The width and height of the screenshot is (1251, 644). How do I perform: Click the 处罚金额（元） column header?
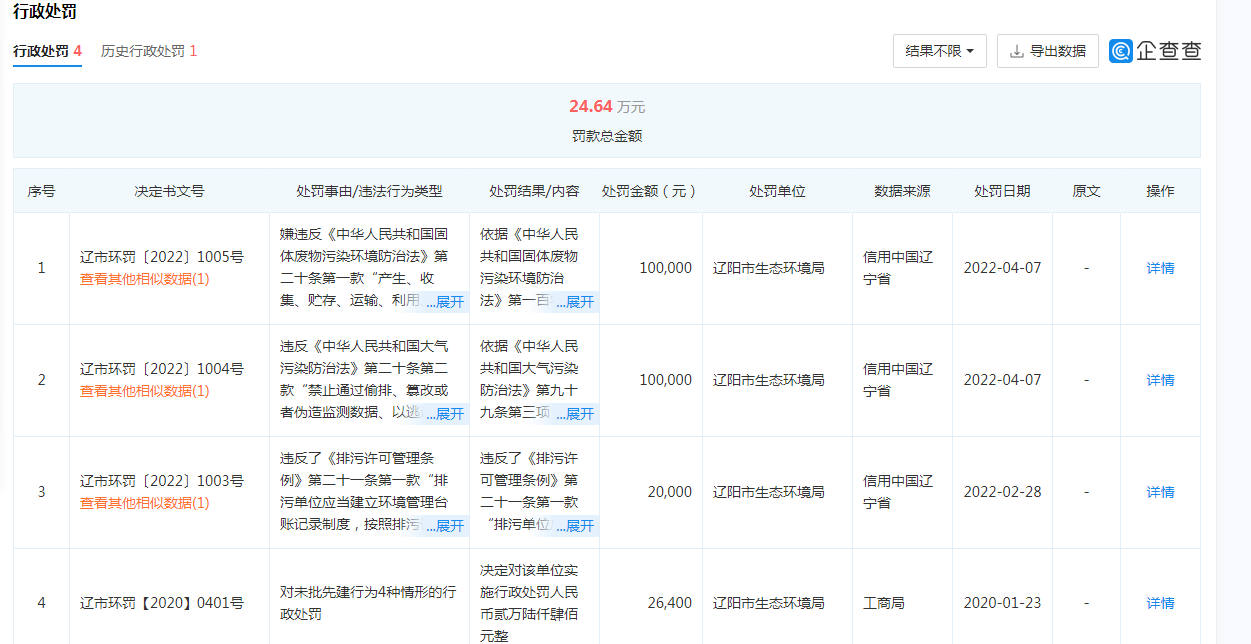click(x=650, y=191)
